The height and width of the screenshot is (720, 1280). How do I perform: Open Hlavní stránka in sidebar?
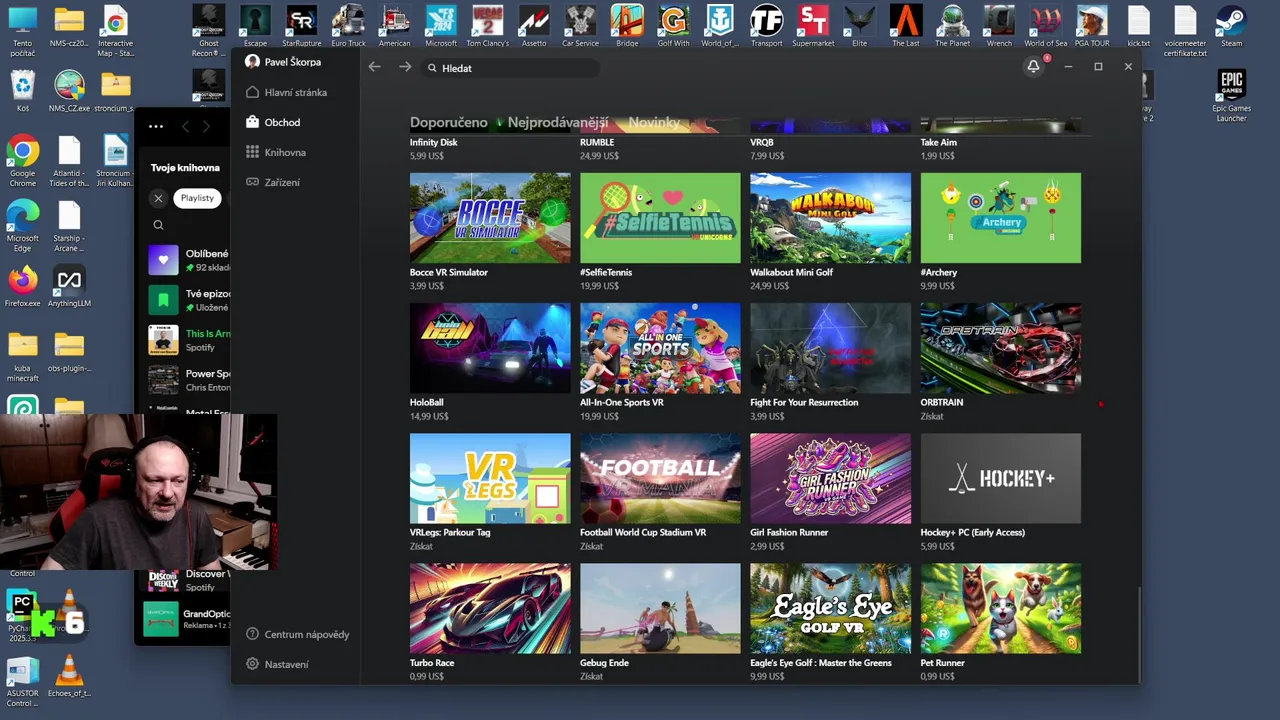286,92
